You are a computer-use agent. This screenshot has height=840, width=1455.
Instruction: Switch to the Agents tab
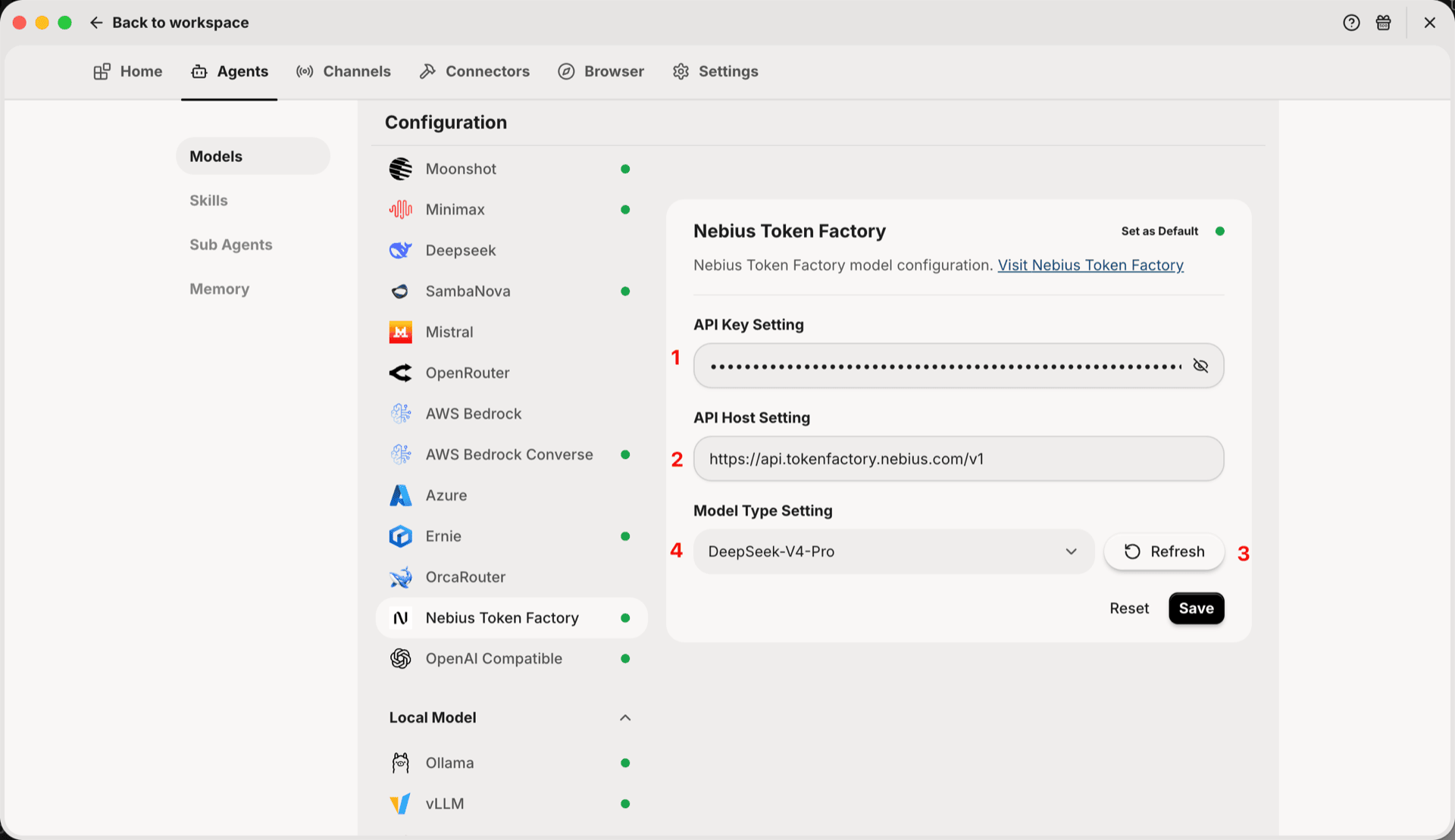pyautogui.click(x=230, y=71)
